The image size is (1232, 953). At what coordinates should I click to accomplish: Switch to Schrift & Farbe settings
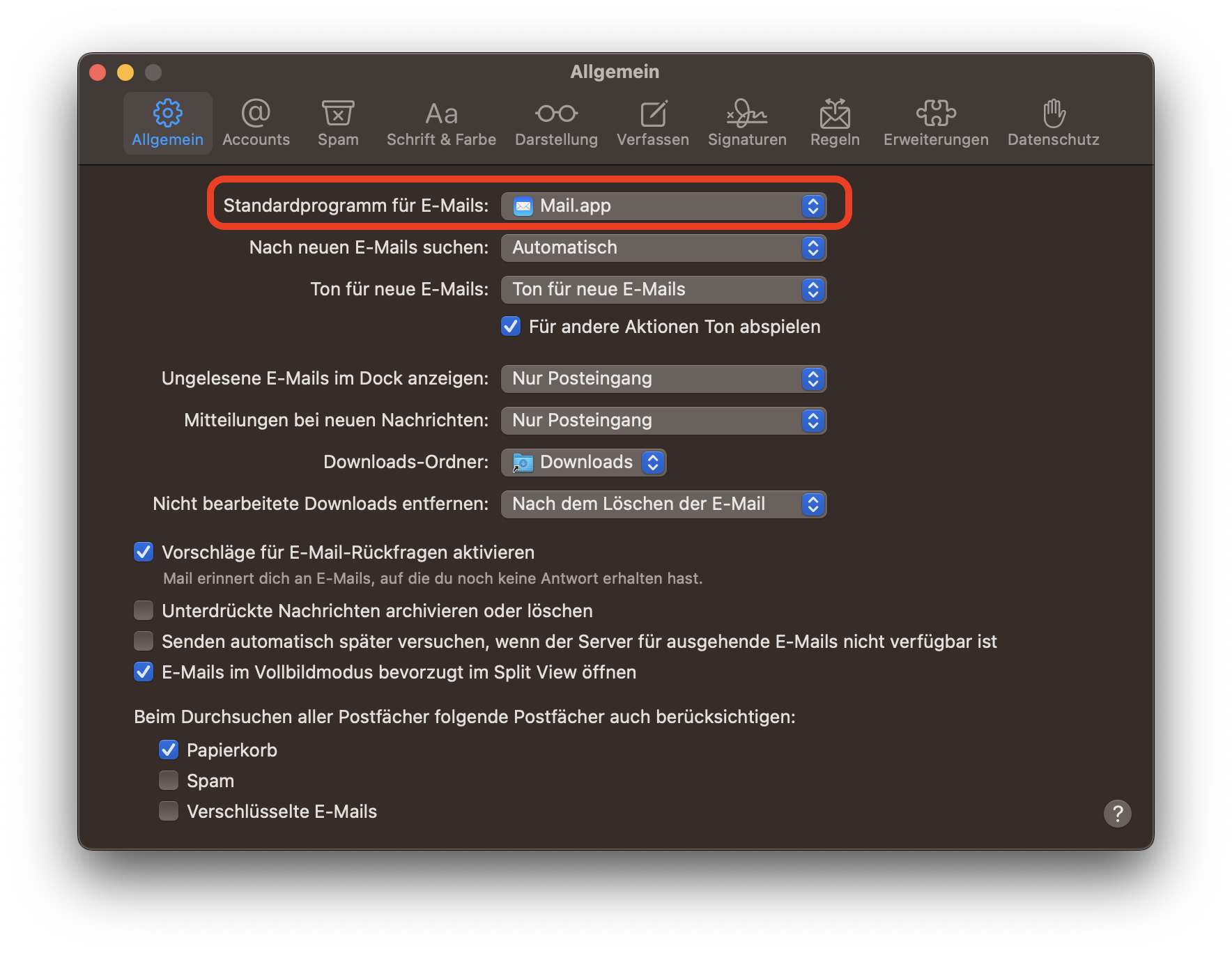pos(441,123)
